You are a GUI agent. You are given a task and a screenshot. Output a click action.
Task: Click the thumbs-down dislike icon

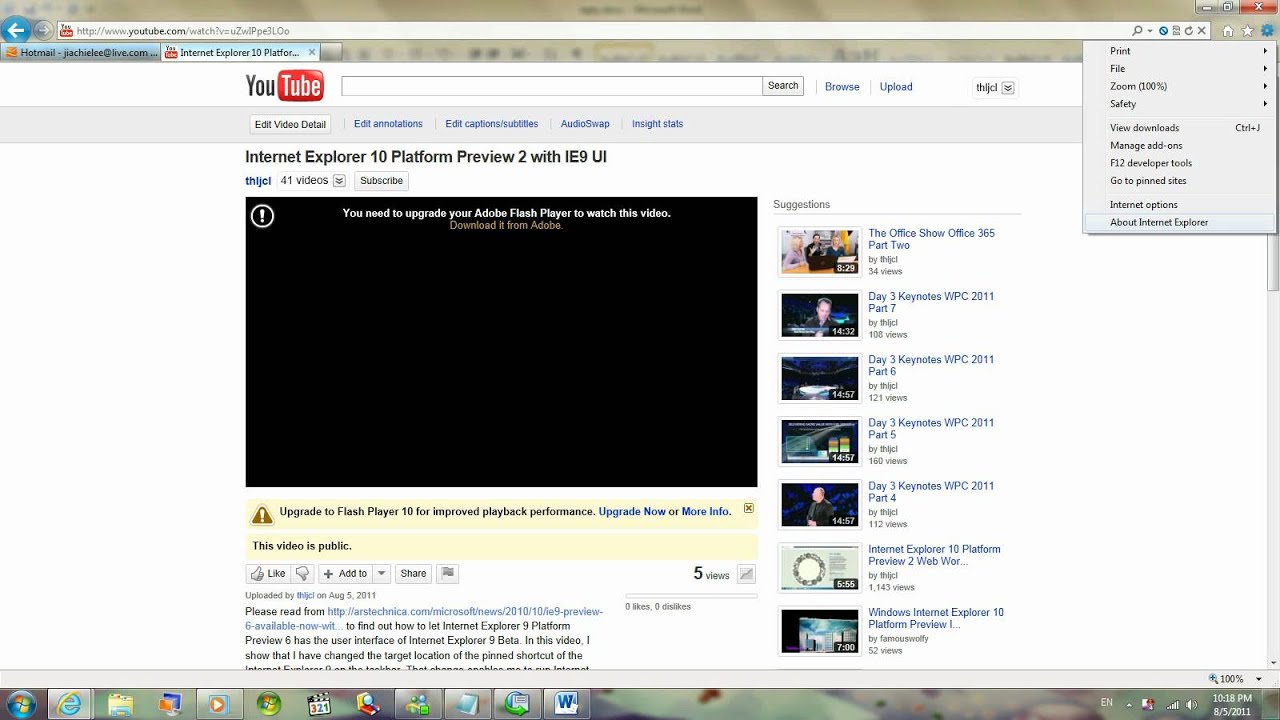click(x=302, y=574)
